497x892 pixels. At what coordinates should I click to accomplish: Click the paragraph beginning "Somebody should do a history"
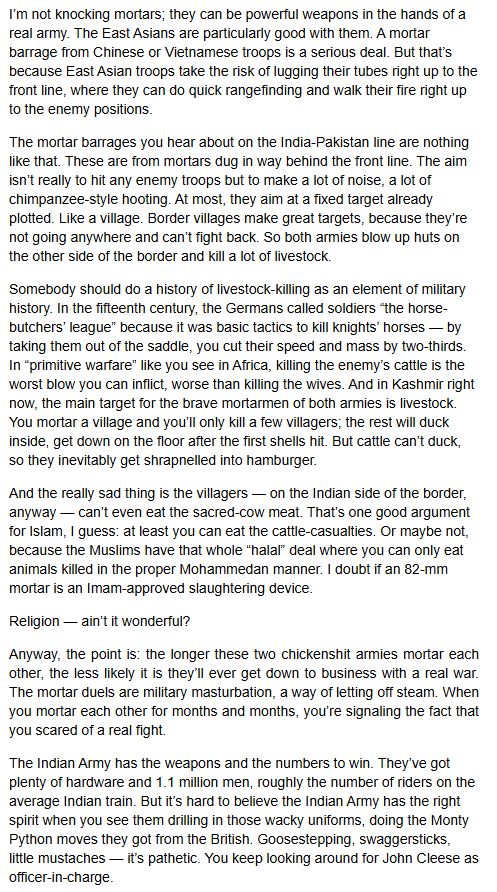pyautogui.click(x=239, y=375)
